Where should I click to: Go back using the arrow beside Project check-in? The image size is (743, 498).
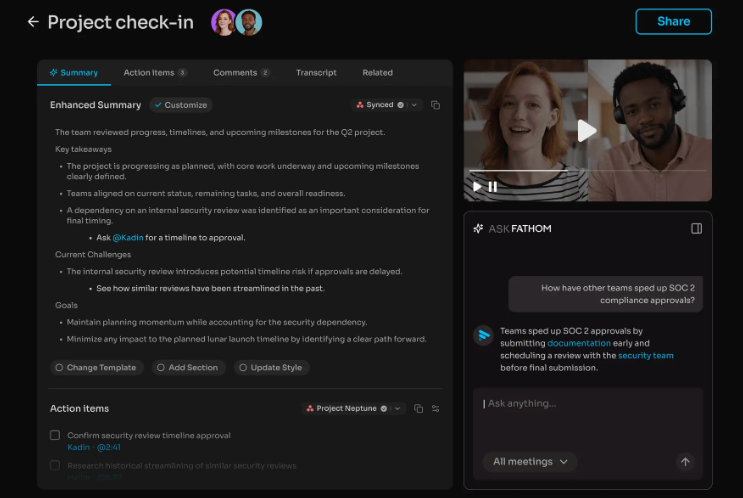point(33,22)
